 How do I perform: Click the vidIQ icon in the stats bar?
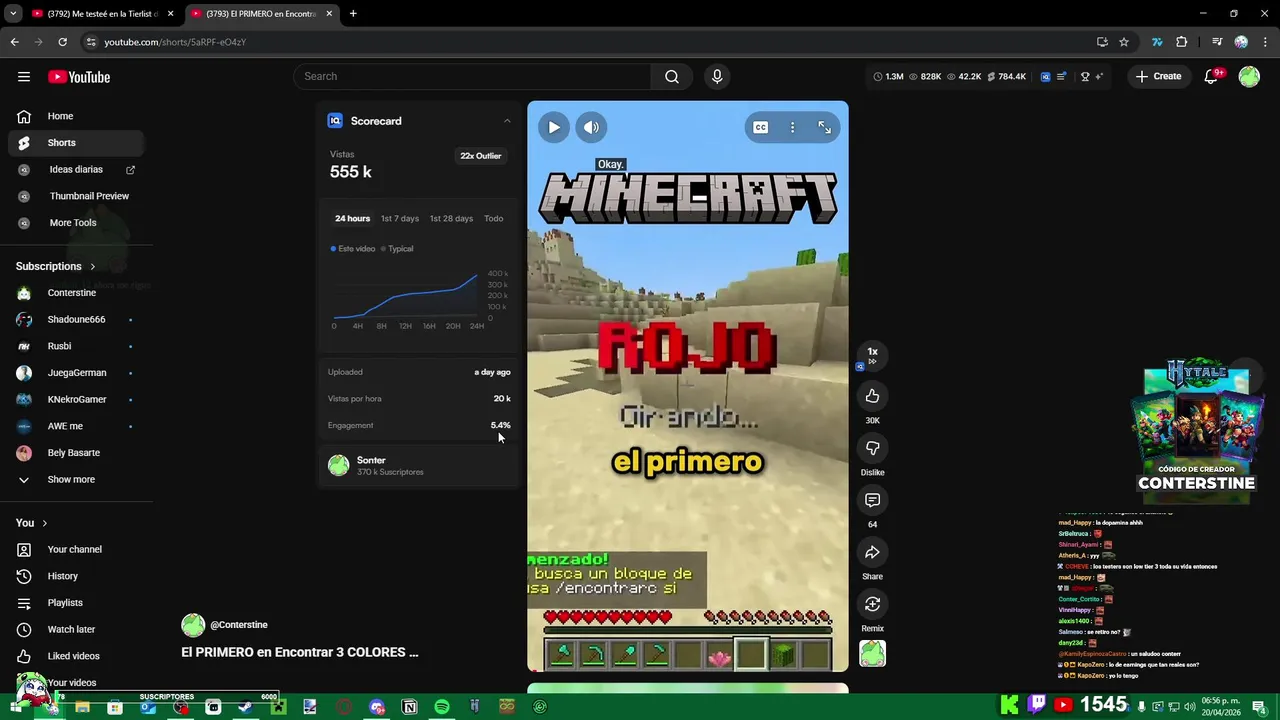(1046, 76)
